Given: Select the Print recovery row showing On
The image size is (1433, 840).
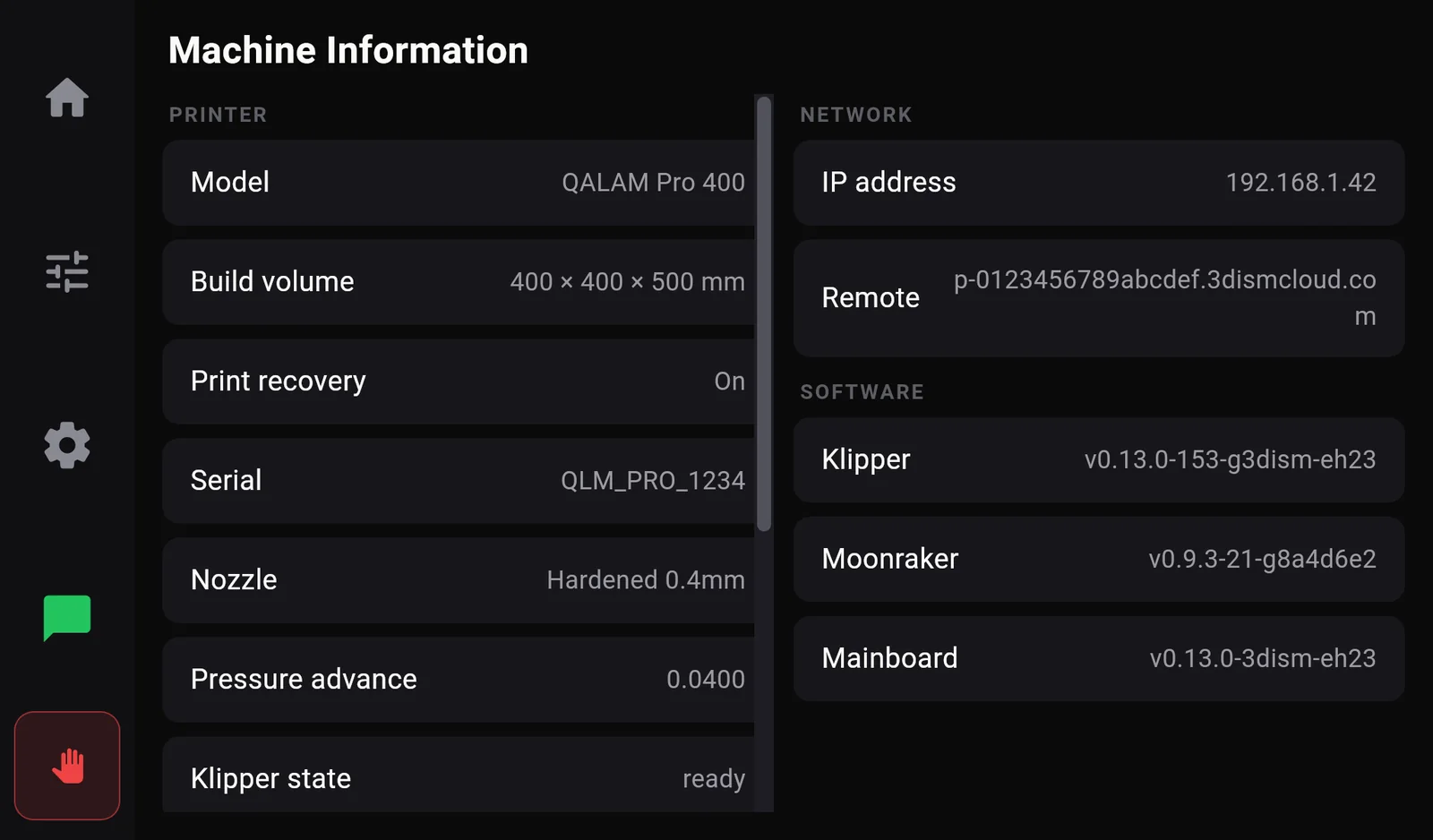Looking at the screenshot, I should point(459,381).
